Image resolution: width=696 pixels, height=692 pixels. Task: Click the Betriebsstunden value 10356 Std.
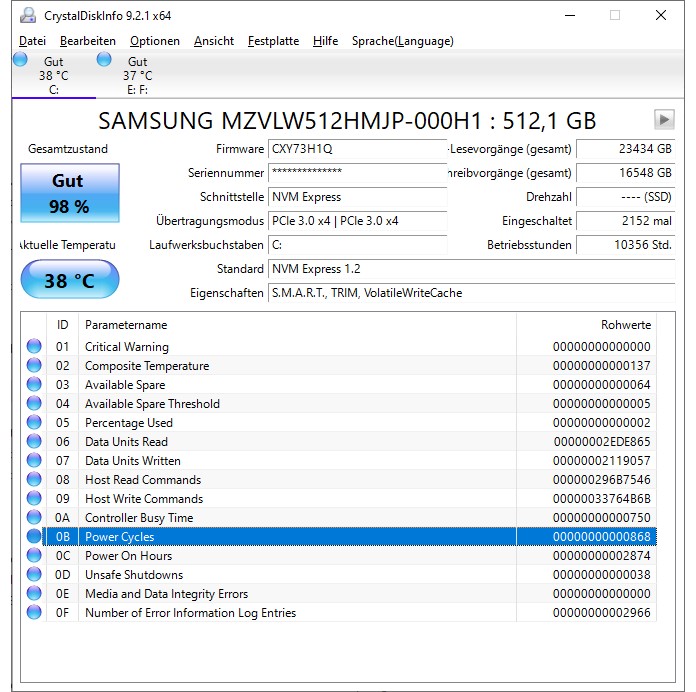coord(625,245)
